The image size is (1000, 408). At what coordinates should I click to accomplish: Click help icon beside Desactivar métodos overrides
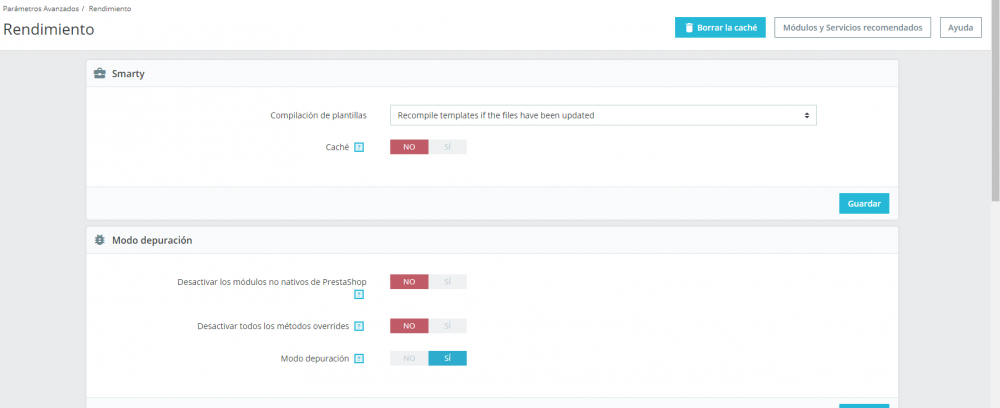click(359, 326)
